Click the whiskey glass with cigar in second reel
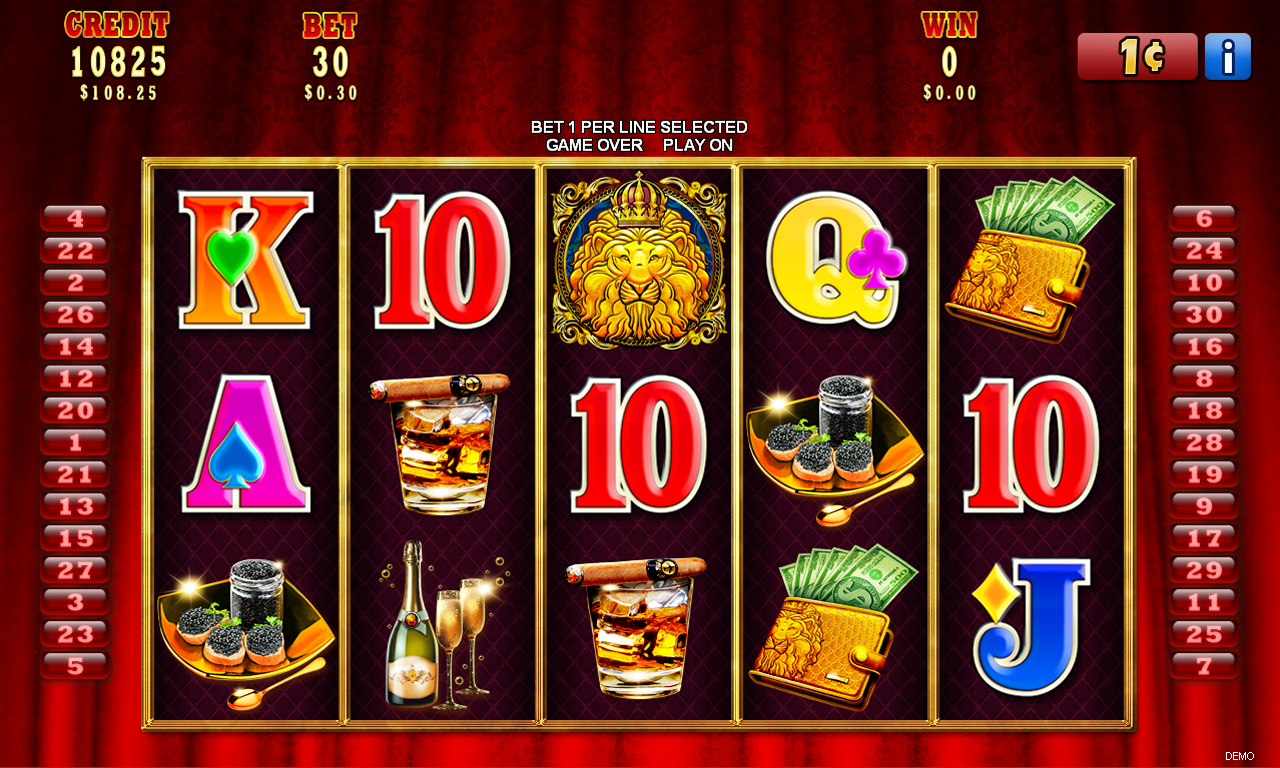Image resolution: width=1280 pixels, height=768 pixels. pyautogui.click(x=440, y=443)
